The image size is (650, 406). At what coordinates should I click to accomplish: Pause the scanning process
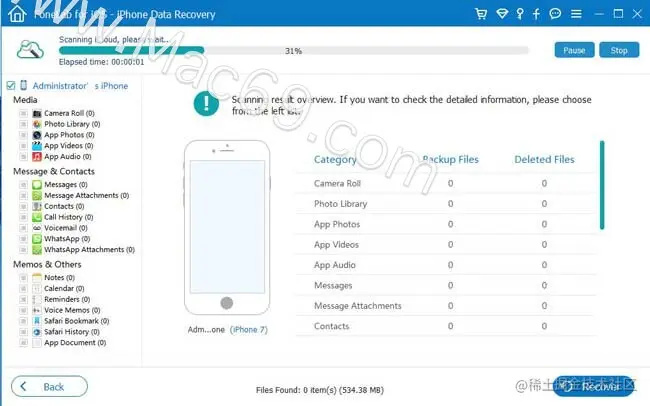(574, 50)
